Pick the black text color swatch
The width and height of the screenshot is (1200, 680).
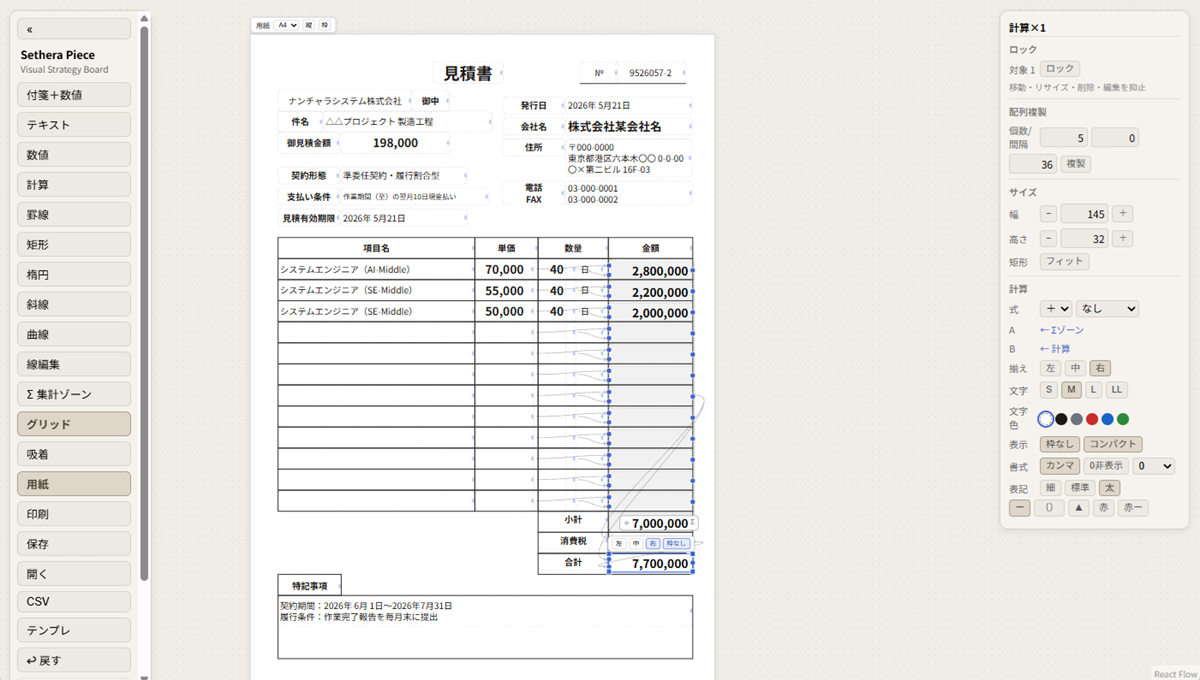pyautogui.click(x=1061, y=419)
